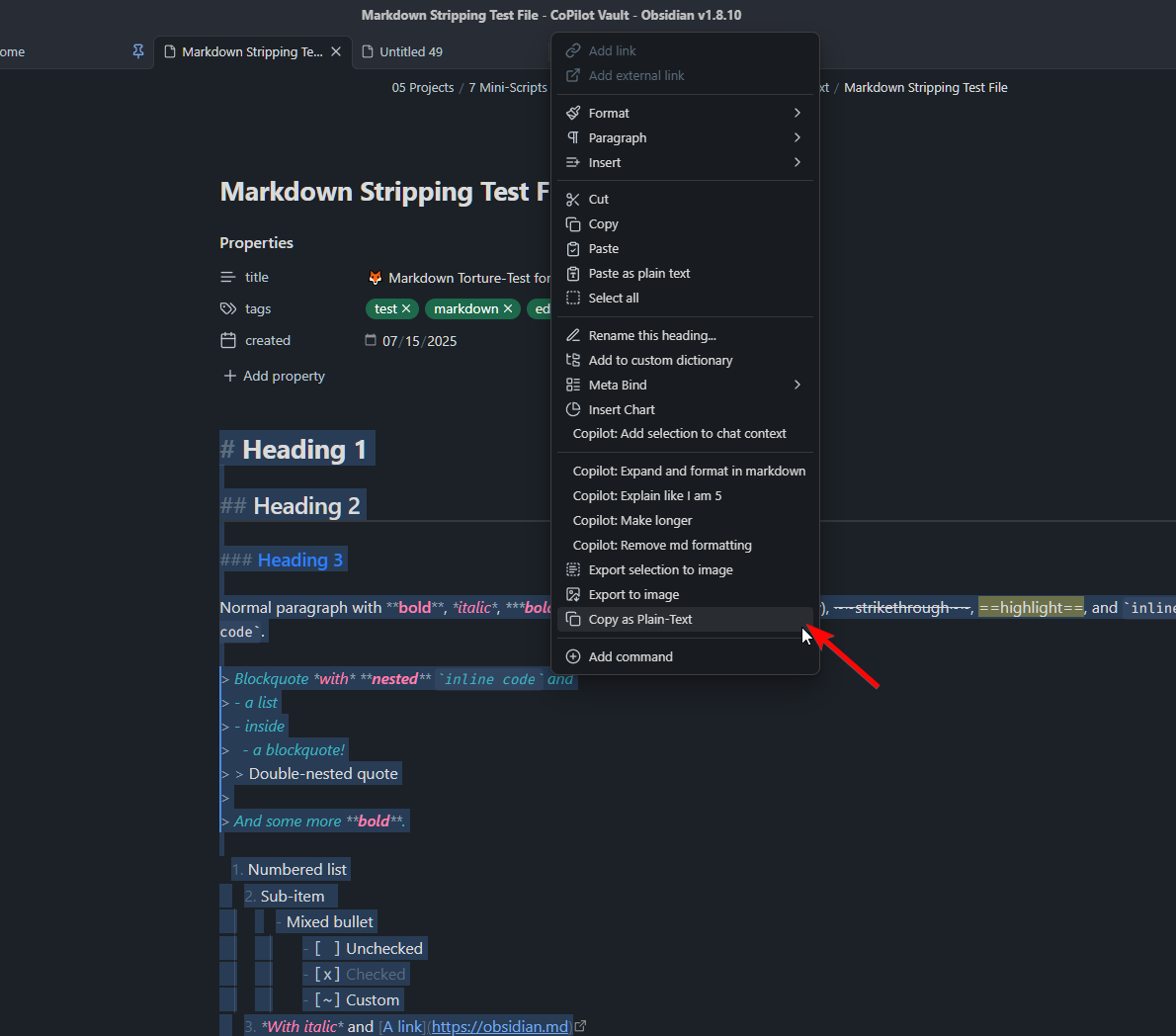Click the Markdown Stripping Test File breadcrumb
This screenshot has width=1176, height=1036.
point(926,88)
